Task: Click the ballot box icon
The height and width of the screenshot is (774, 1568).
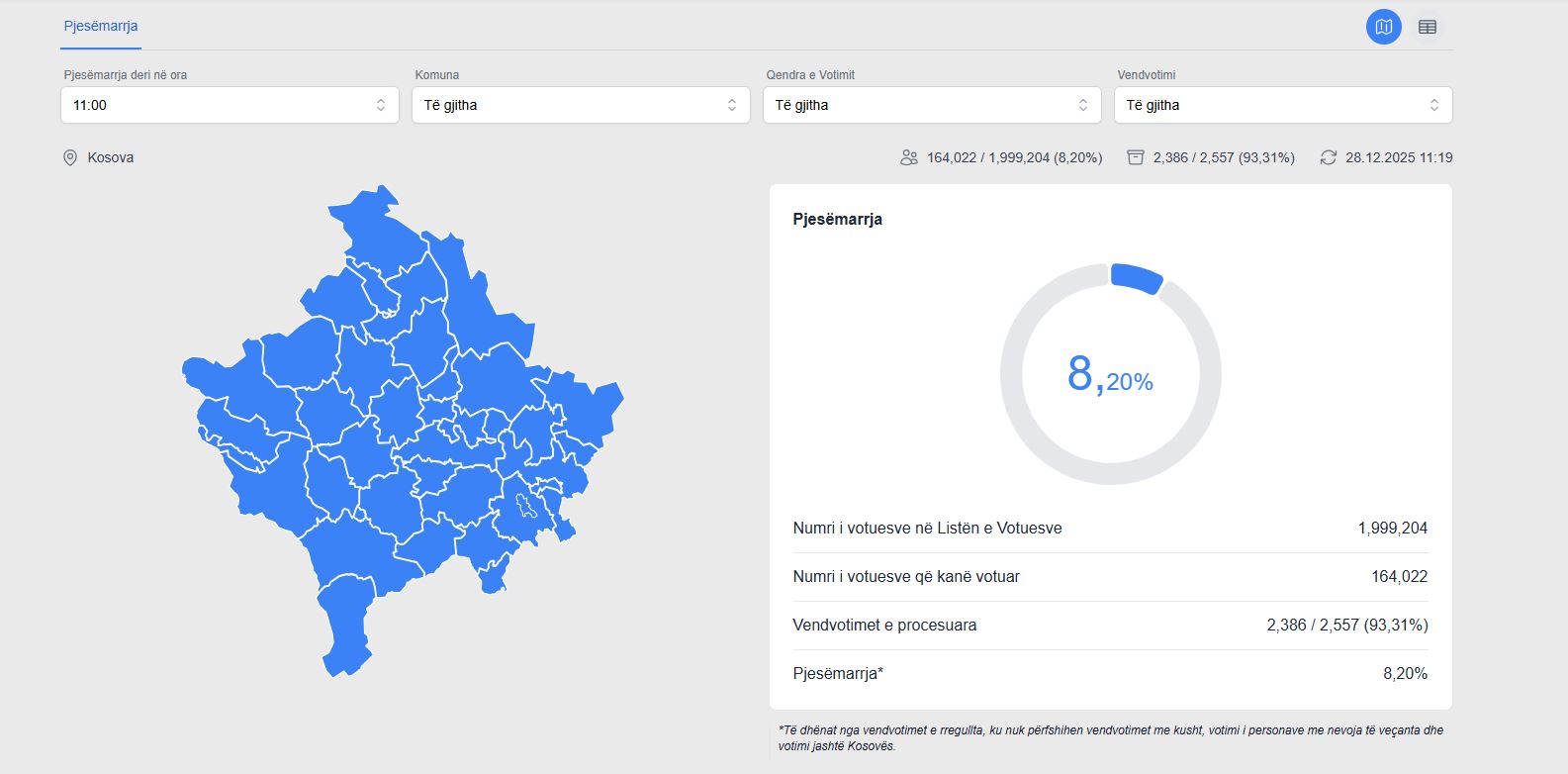Action: [1135, 157]
